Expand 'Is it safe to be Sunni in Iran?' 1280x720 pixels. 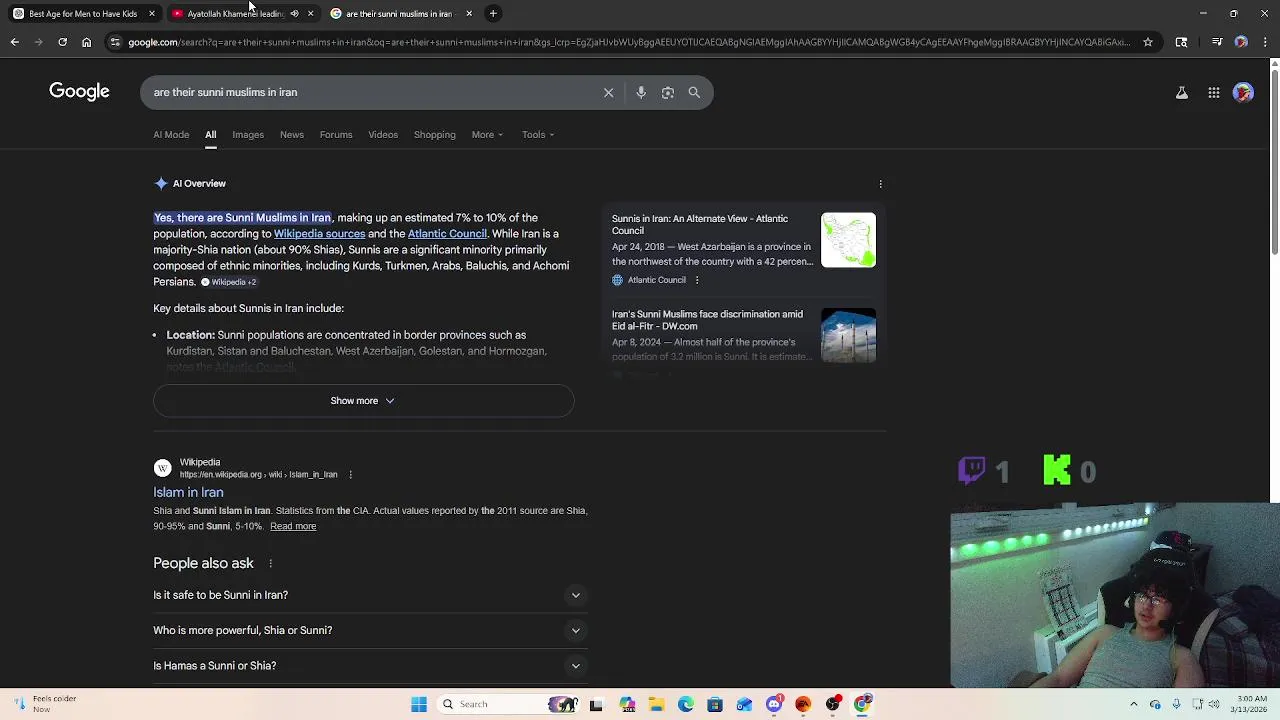tap(370, 595)
